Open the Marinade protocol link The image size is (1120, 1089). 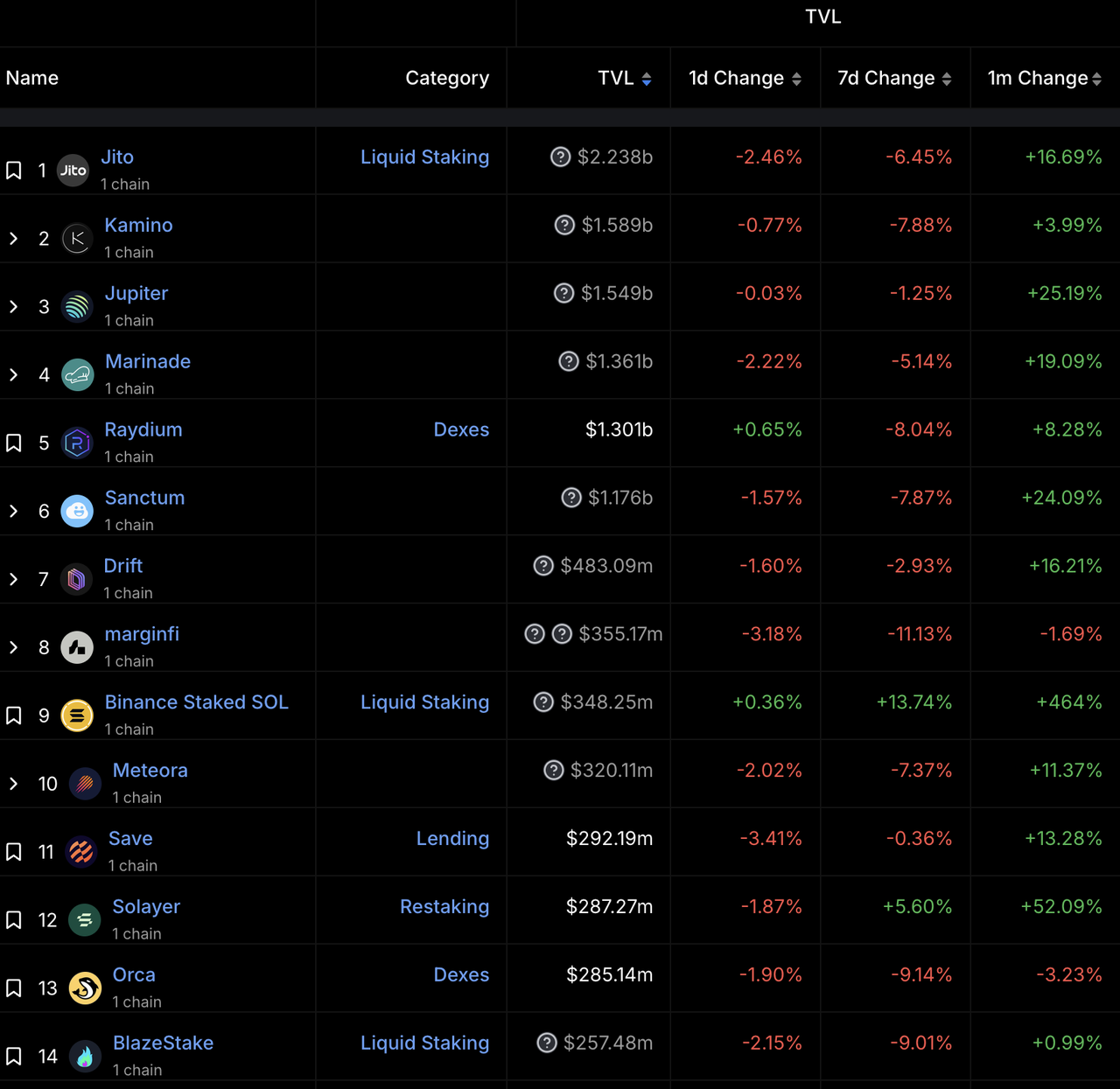pyautogui.click(x=148, y=361)
